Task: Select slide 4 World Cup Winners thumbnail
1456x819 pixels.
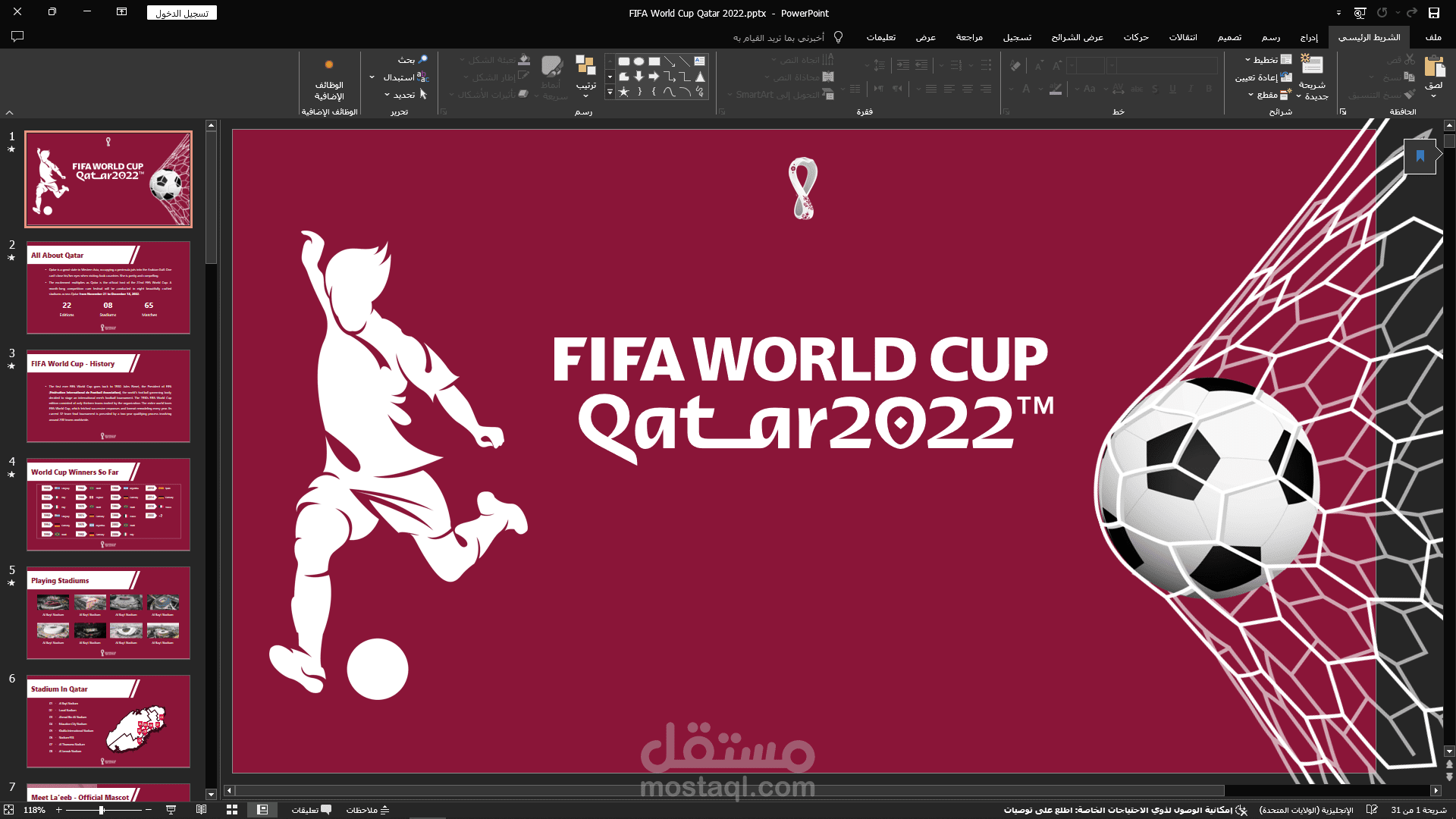Action: [x=108, y=504]
